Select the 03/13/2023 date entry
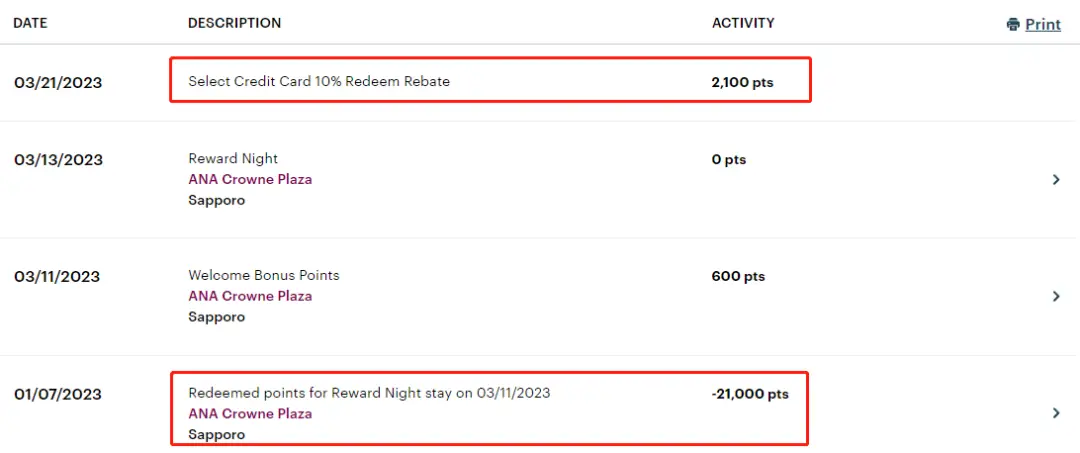Image resolution: width=1080 pixels, height=453 pixels. 58,160
